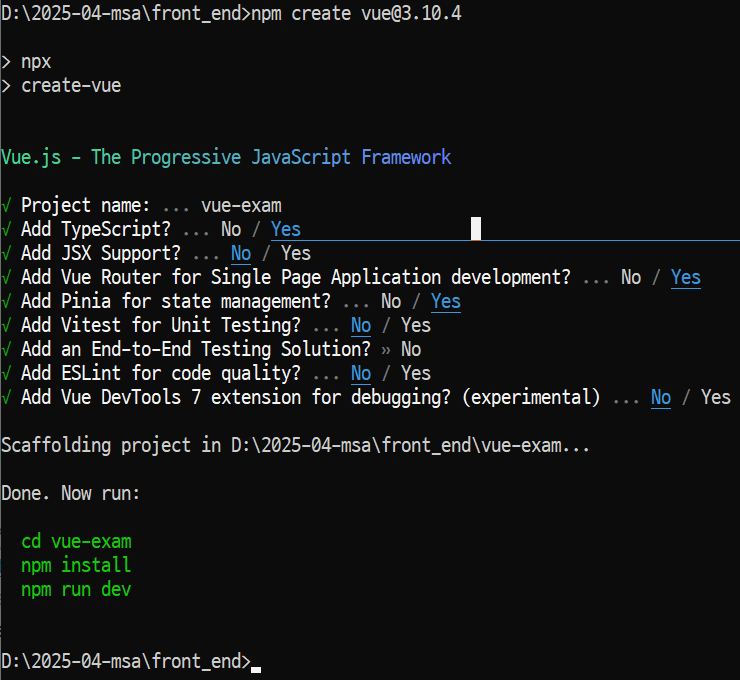Click the 'Add Pinia for state management?' question
740x680 pixels.
click(176, 302)
